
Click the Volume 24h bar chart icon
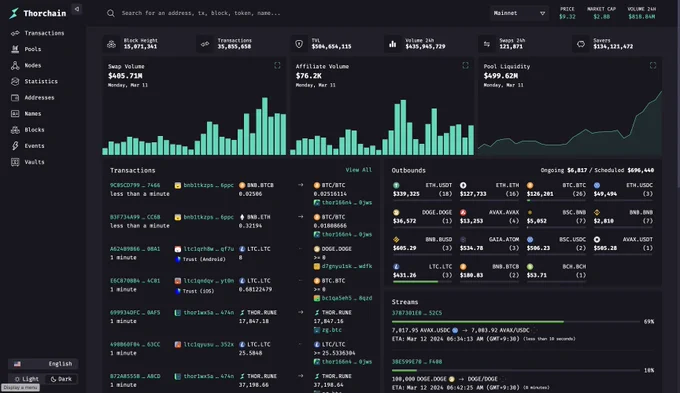392,43
